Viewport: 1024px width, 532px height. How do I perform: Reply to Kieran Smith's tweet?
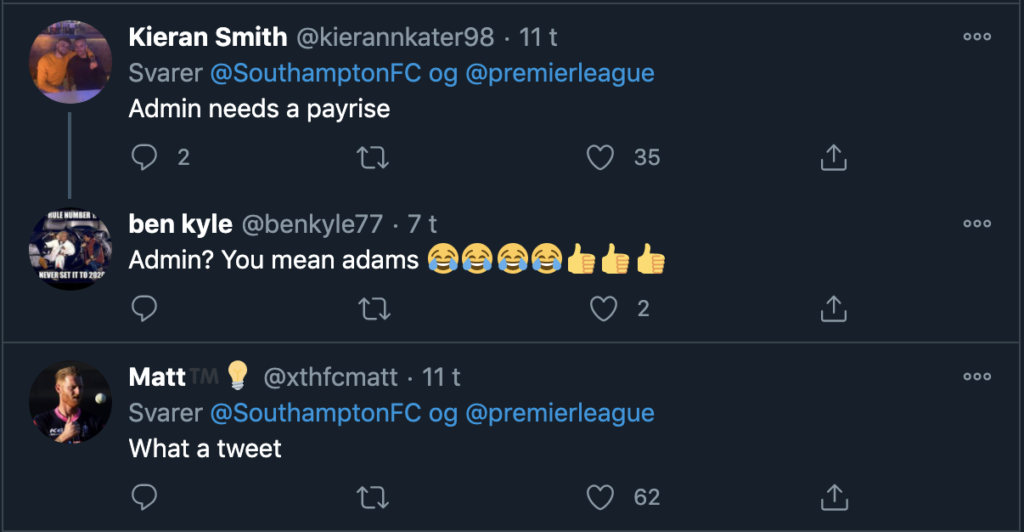point(145,157)
